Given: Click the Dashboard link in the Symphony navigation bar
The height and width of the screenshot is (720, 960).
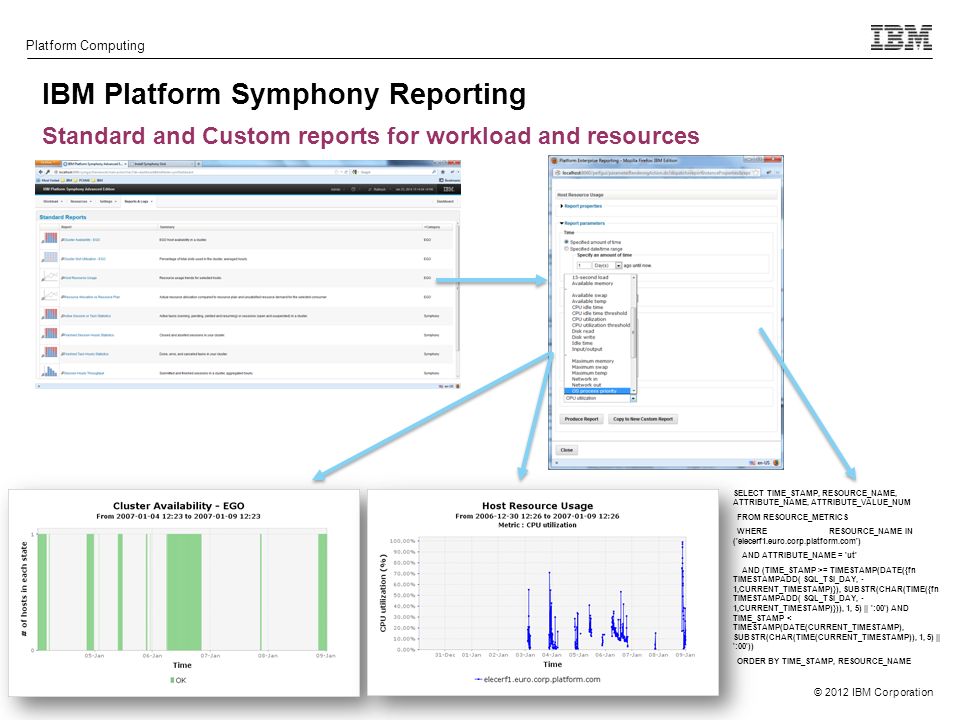Looking at the screenshot, I should (x=445, y=201).
